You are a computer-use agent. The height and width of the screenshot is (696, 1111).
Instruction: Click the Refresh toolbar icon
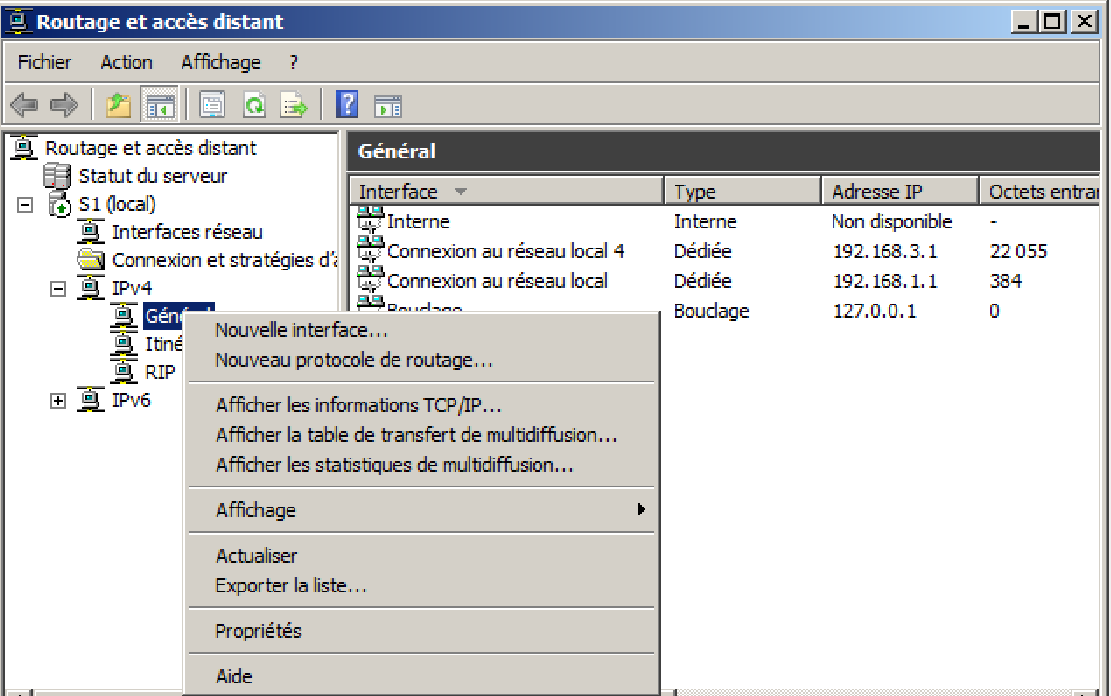(x=255, y=104)
